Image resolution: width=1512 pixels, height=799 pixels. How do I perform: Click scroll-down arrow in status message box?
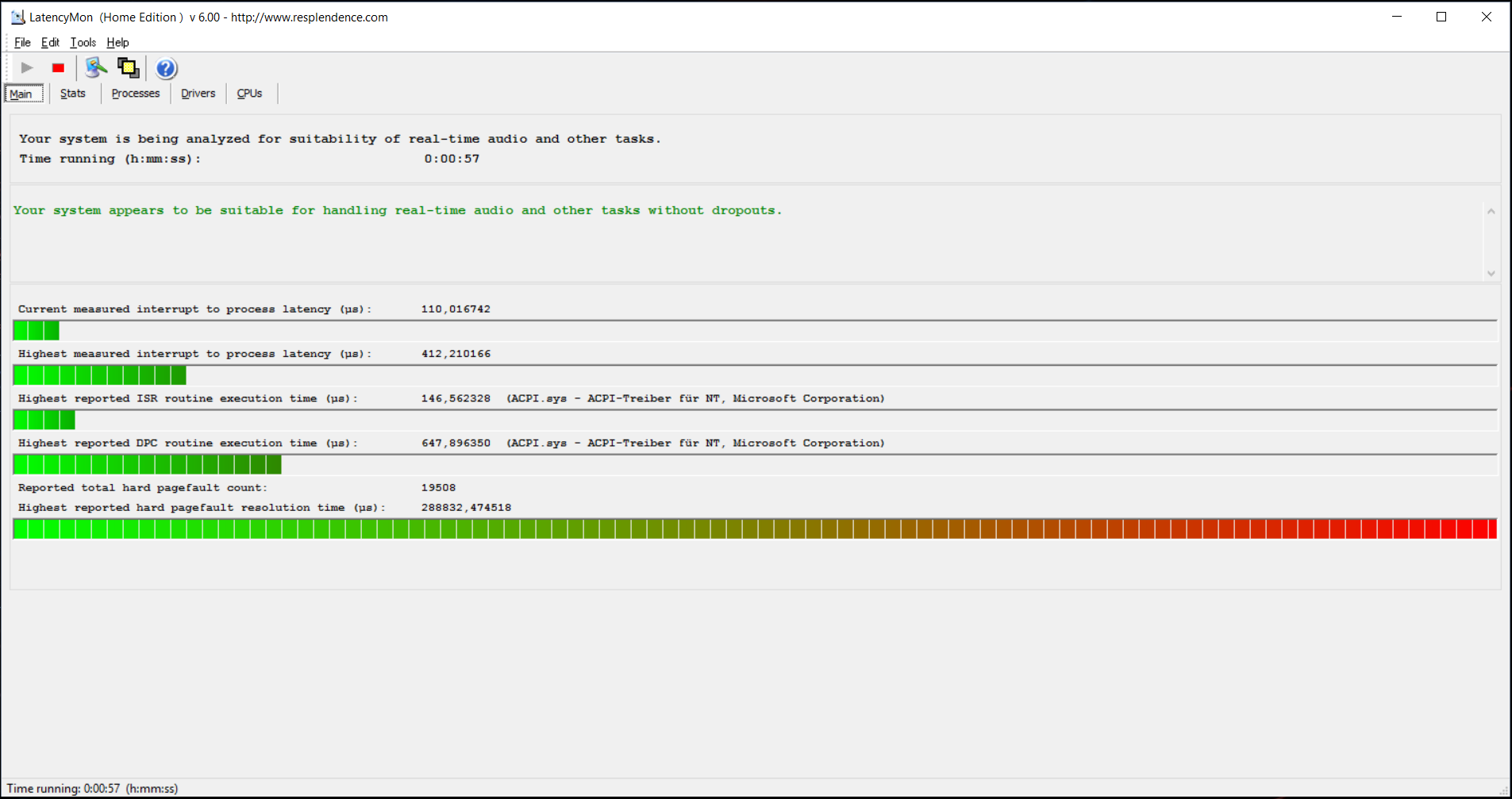[x=1491, y=273]
